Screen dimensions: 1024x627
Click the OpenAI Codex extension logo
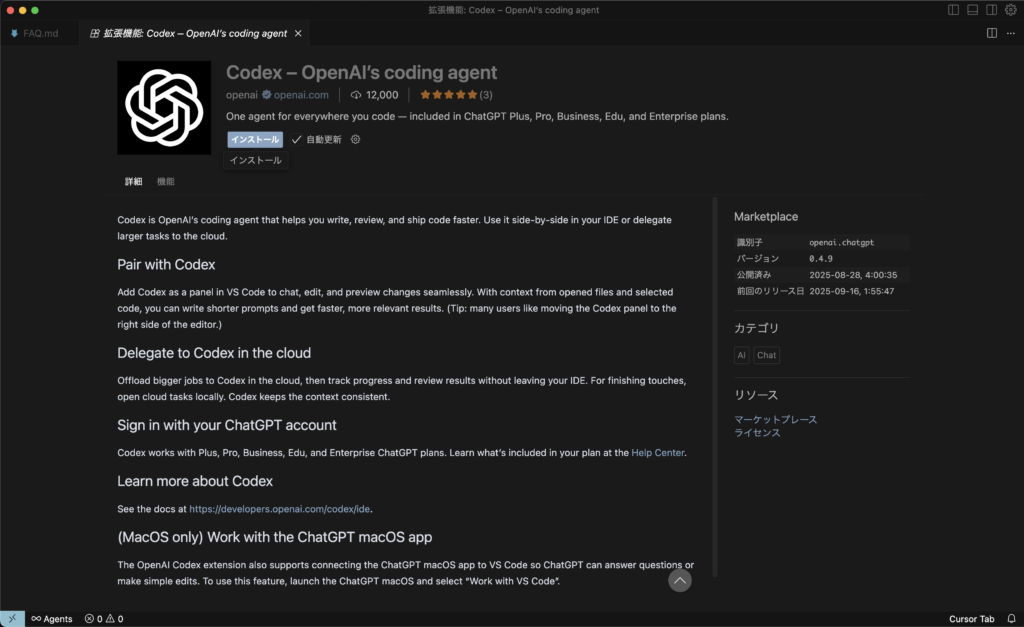pos(164,108)
